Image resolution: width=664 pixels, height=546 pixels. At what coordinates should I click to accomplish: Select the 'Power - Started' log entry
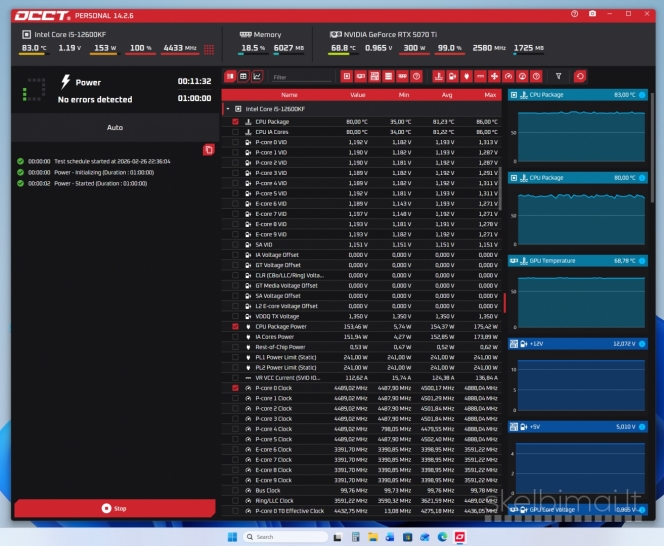[x=82, y=183]
